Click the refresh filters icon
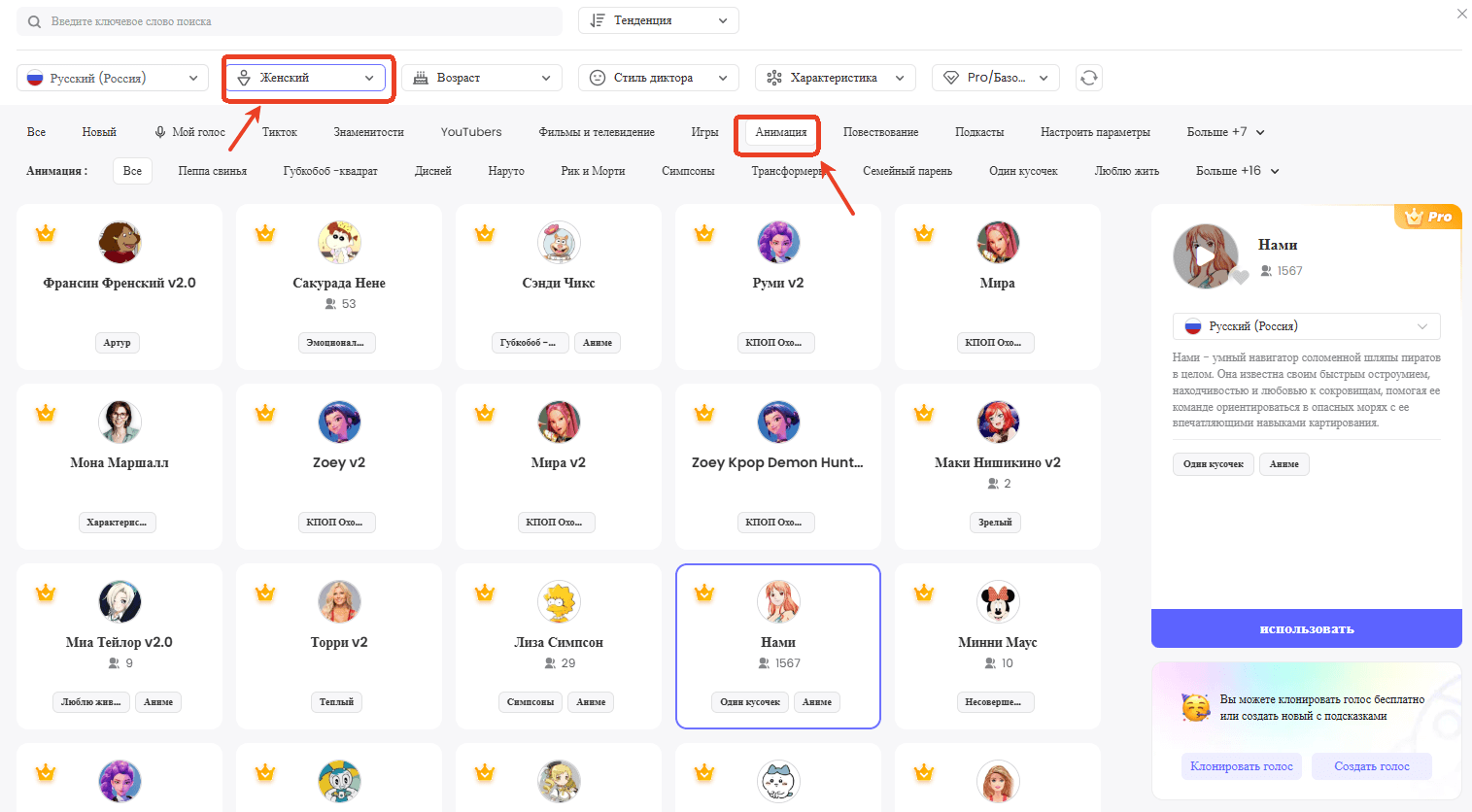This screenshot has height=812, width=1472. point(1089,78)
